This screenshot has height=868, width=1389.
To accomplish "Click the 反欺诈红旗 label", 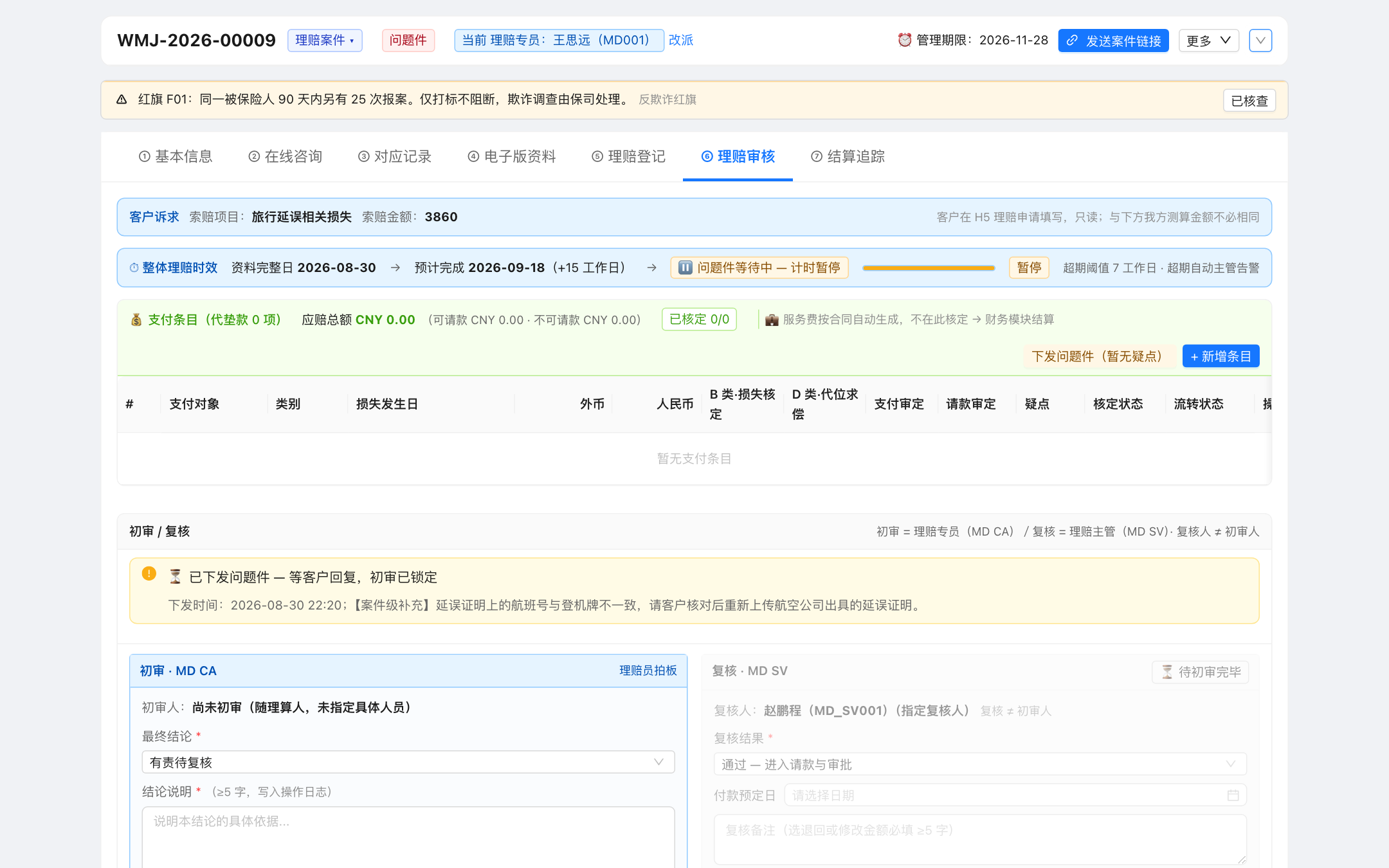I will click(667, 100).
